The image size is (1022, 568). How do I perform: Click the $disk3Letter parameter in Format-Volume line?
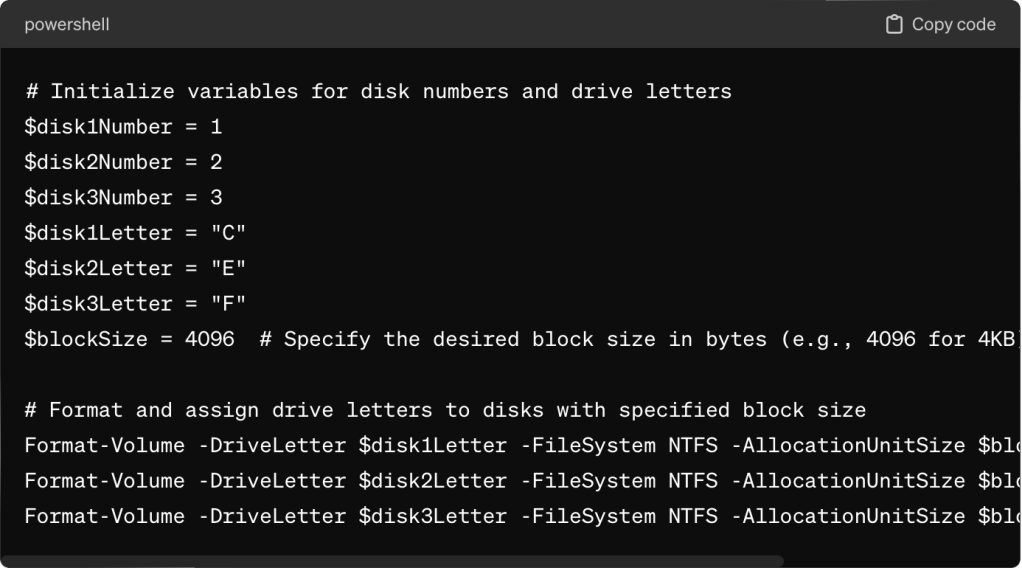click(x=432, y=516)
